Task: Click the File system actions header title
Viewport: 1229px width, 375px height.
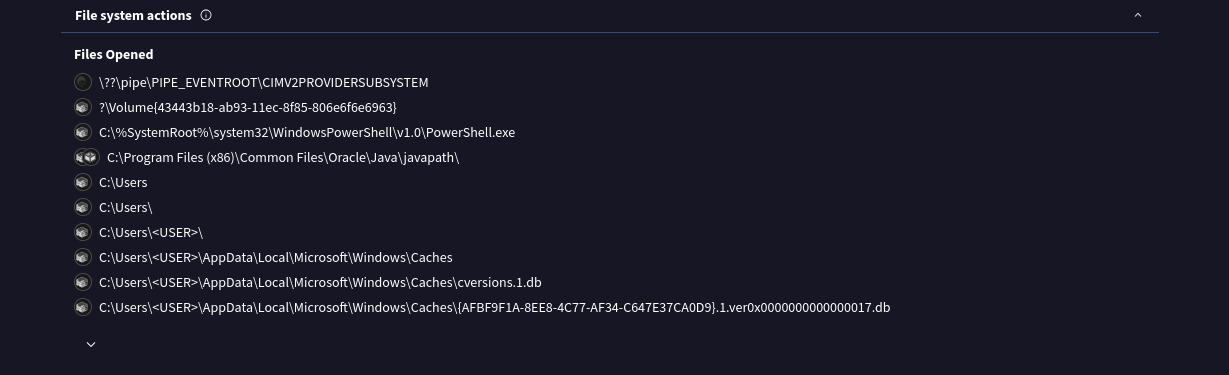Action: 133,15
